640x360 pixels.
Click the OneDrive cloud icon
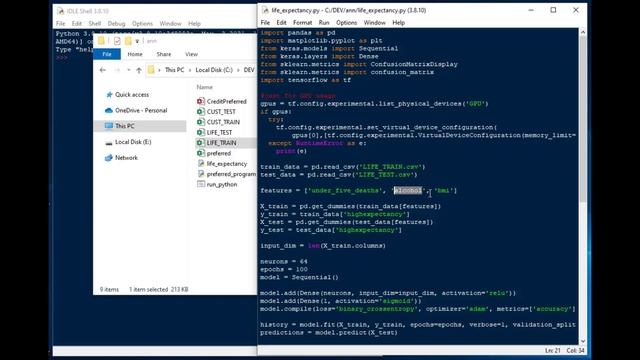point(109,110)
